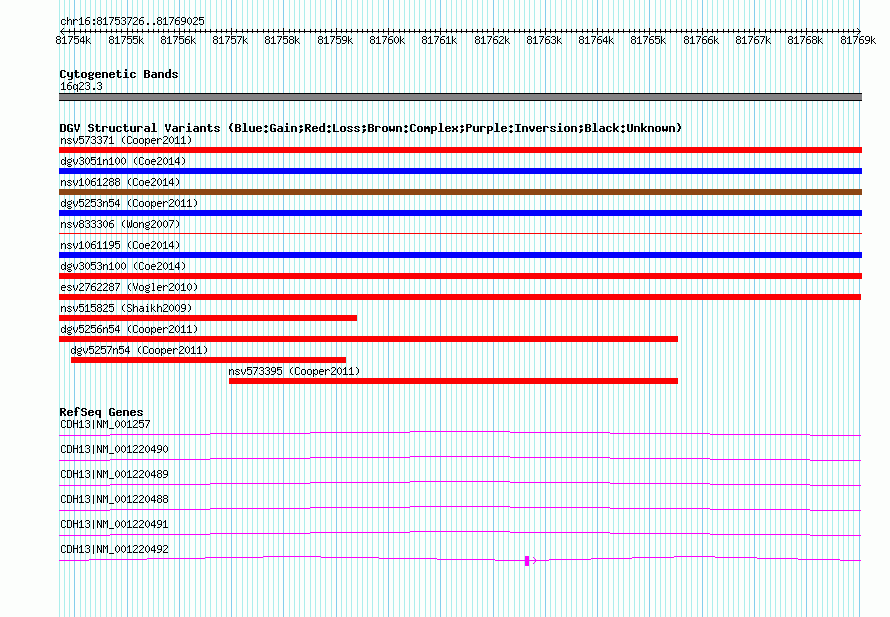Screen dimensions: 890x617
Task: Click the short red nsv515825 loss bar
Action: click(x=208, y=318)
